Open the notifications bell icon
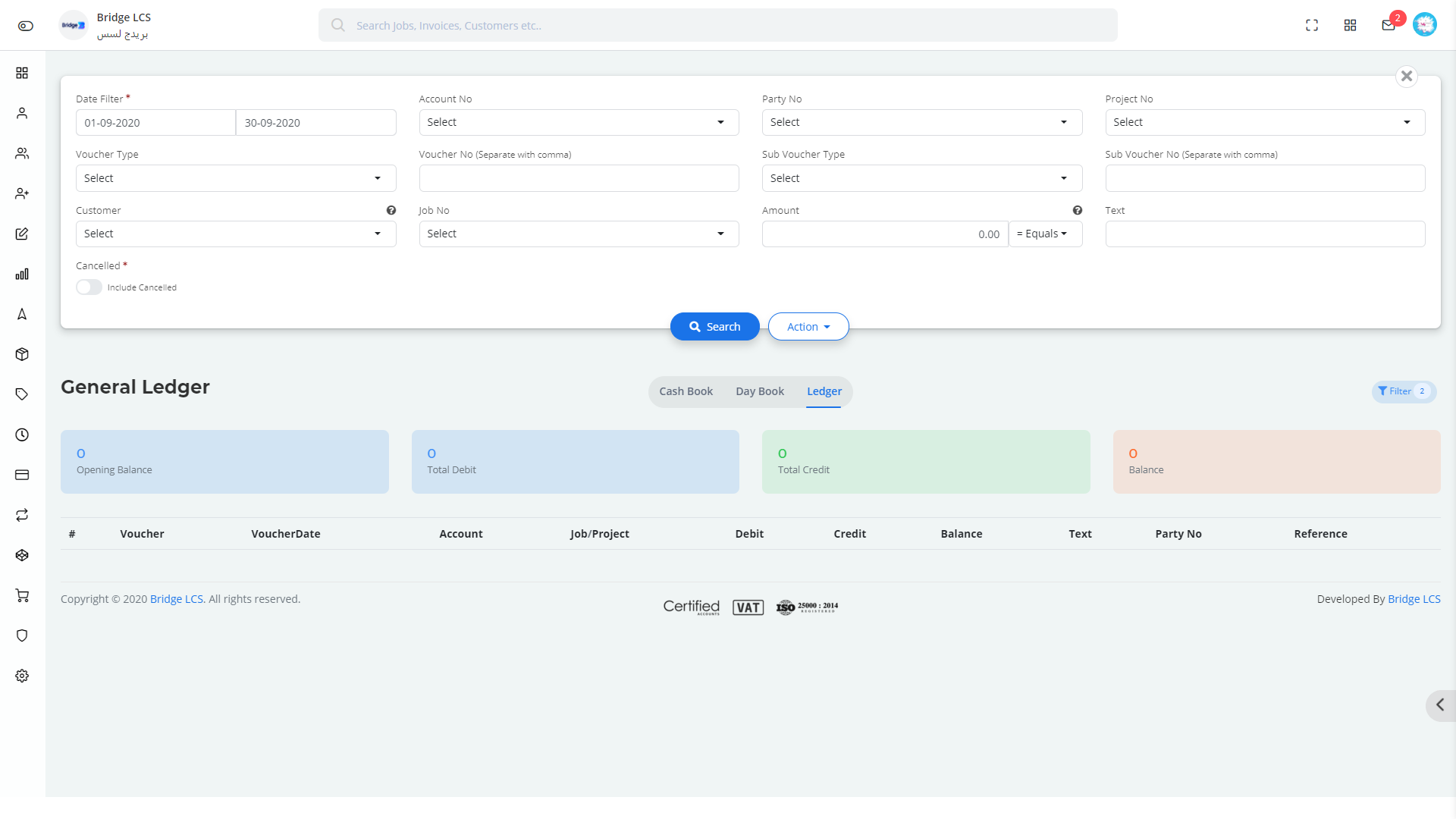Screen dimensions: 1456x819 pos(1388,25)
